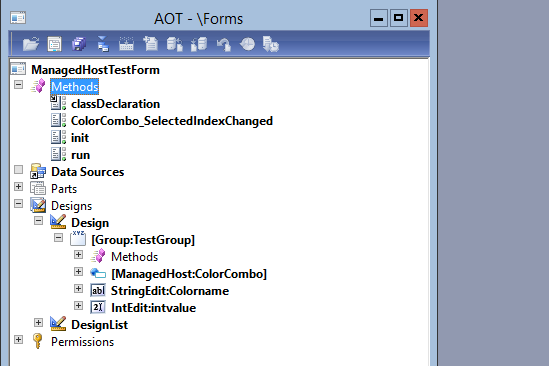Screen dimensions: 549x366
Task: Expand the DesignList node
Action: click(39, 323)
